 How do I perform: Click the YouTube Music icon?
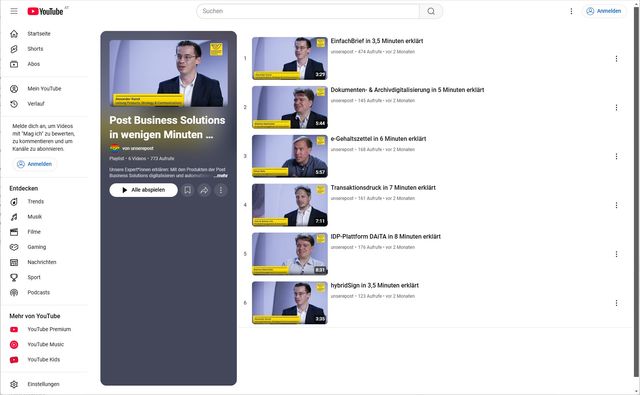coord(14,344)
